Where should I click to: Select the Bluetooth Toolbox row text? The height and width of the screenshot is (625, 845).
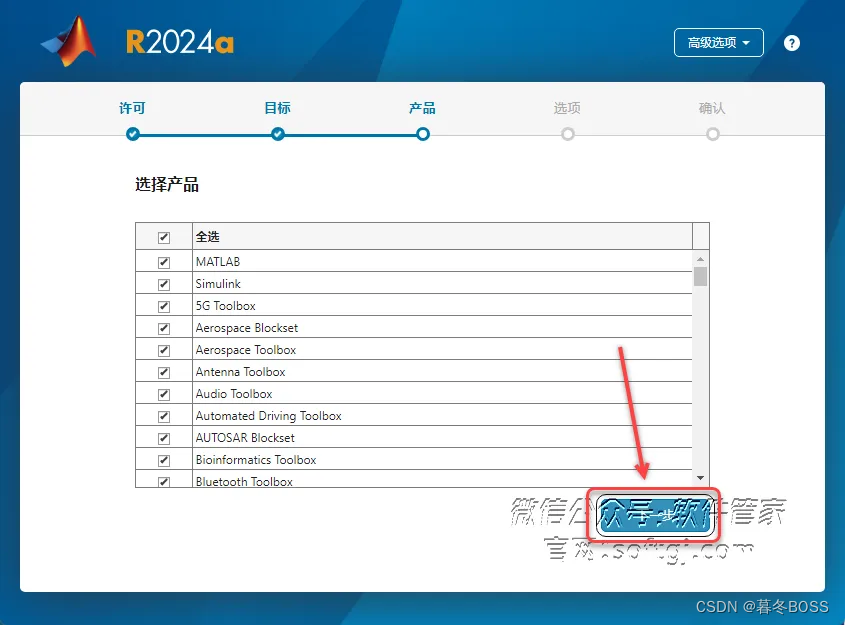click(x=244, y=482)
